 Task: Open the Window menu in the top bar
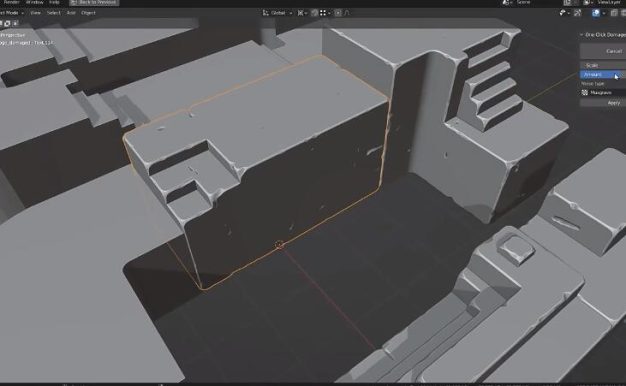[x=34, y=2]
